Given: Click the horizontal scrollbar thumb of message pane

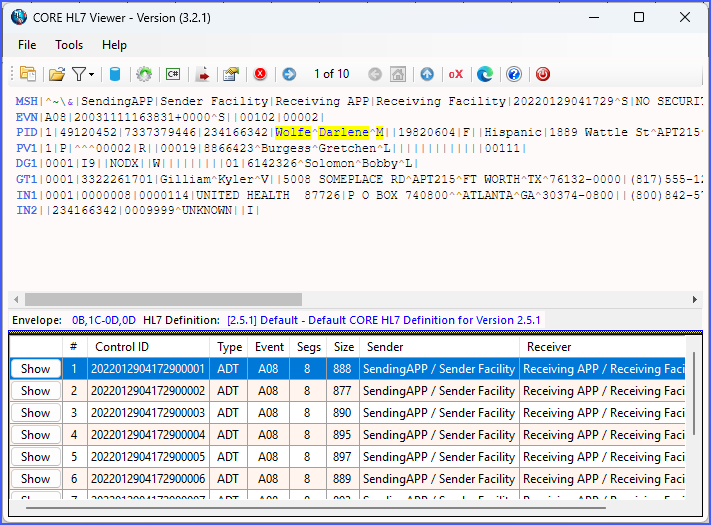Looking at the screenshot, I should [x=163, y=299].
